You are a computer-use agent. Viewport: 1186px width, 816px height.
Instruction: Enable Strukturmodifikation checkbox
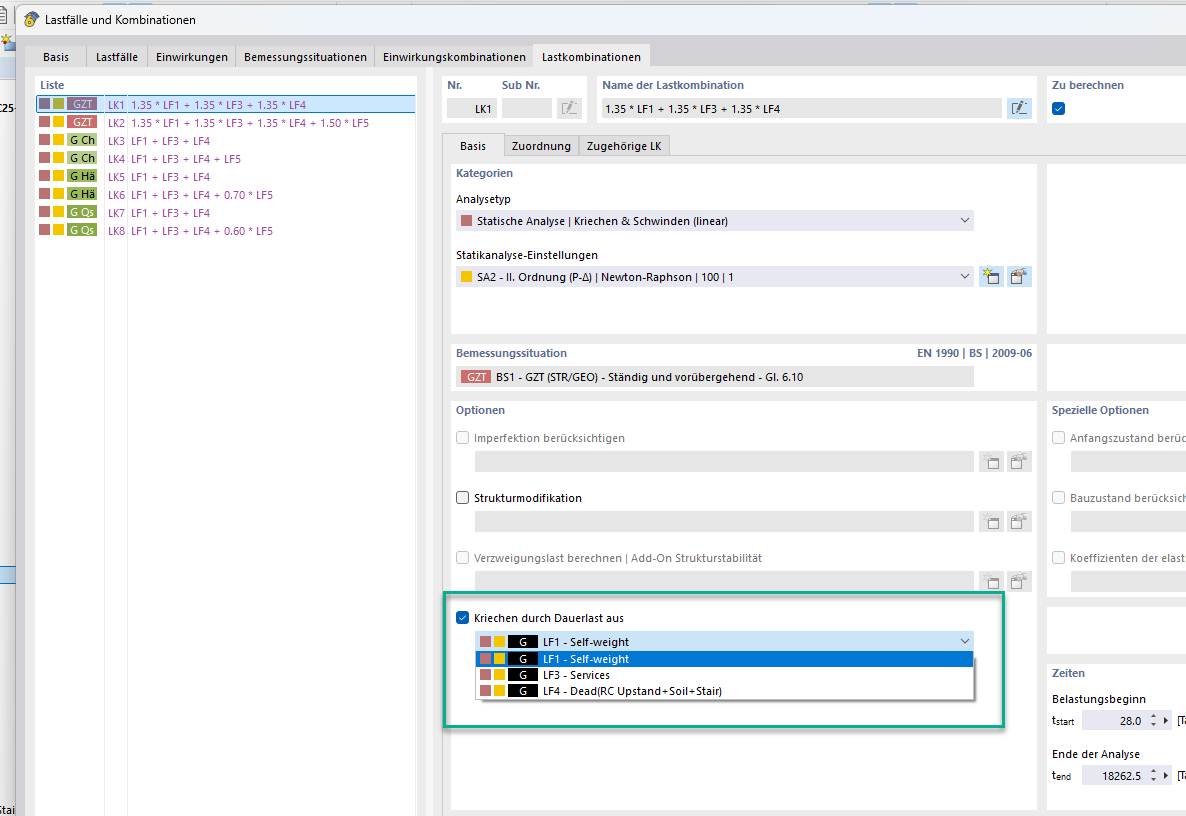pyautogui.click(x=462, y=498)
